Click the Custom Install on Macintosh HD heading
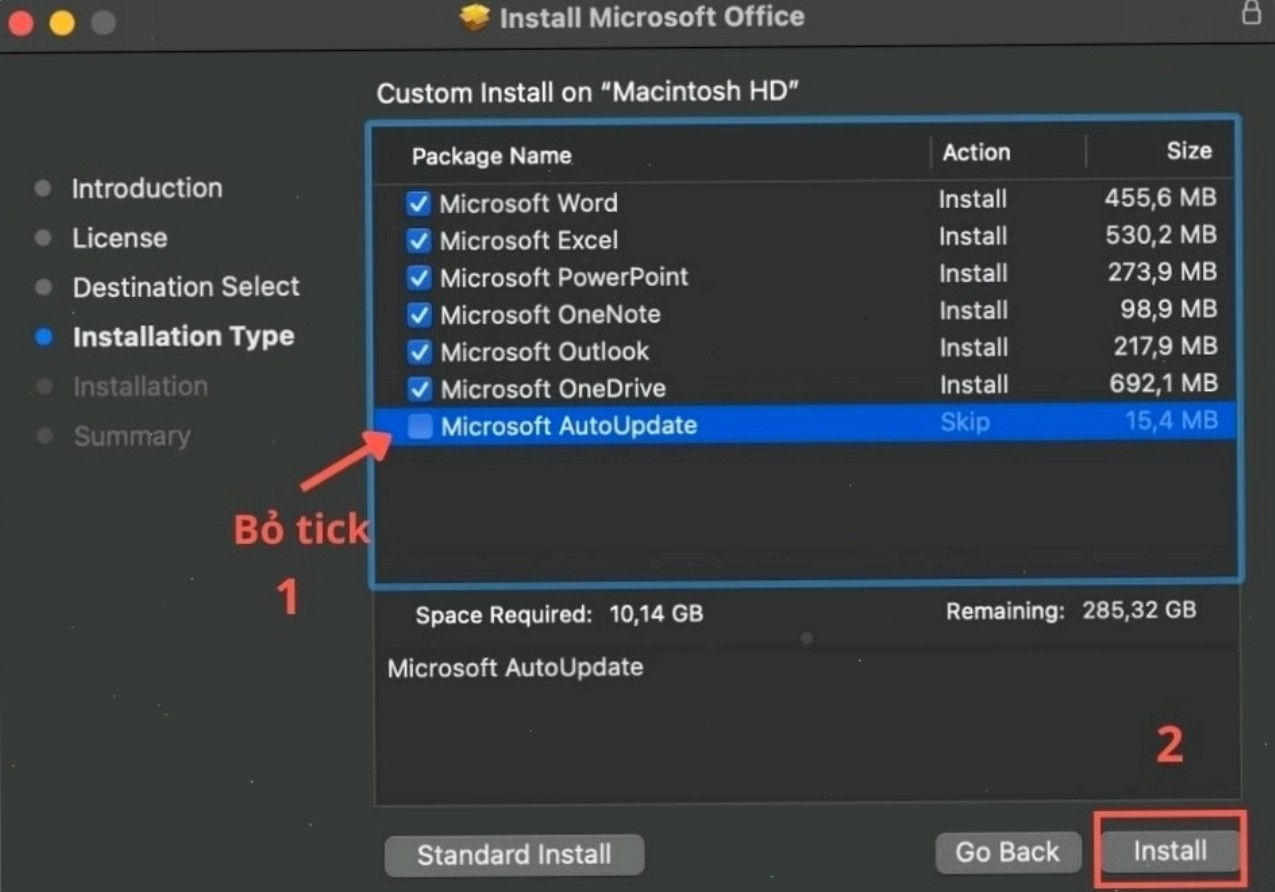Viewport: 1275px width, 892px height. point(588,93)
